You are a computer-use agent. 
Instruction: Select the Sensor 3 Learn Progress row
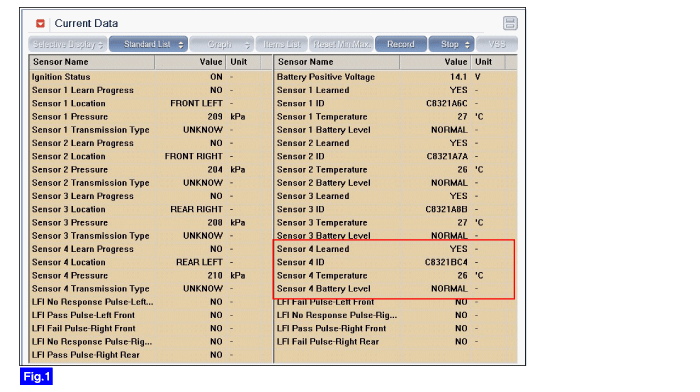(x=151, y=196)
